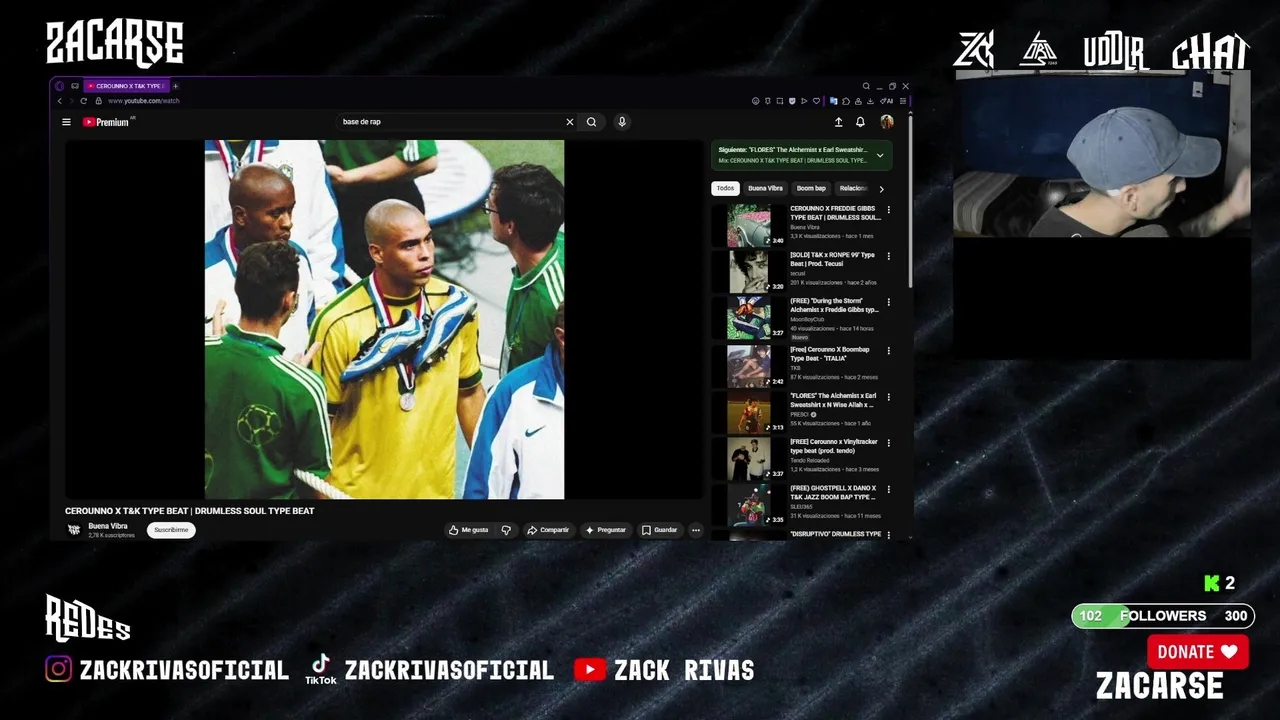Image resolution: width=1280 pixels, height=720 pixels.
Task: Click the 'Preguntar' ask button
Action: [606, 530]
